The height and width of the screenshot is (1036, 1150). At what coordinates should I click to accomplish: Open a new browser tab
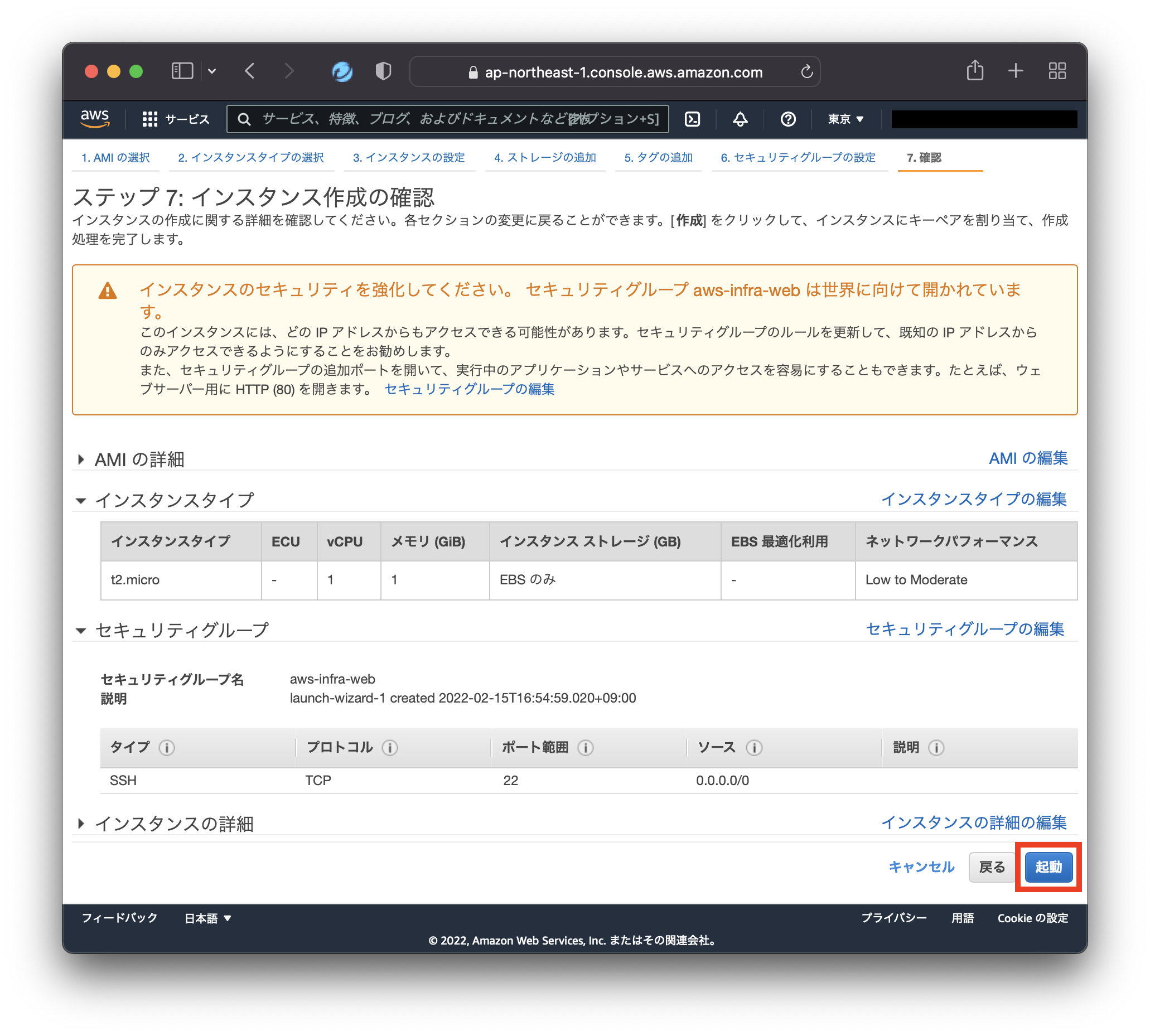click(1016, 71)
